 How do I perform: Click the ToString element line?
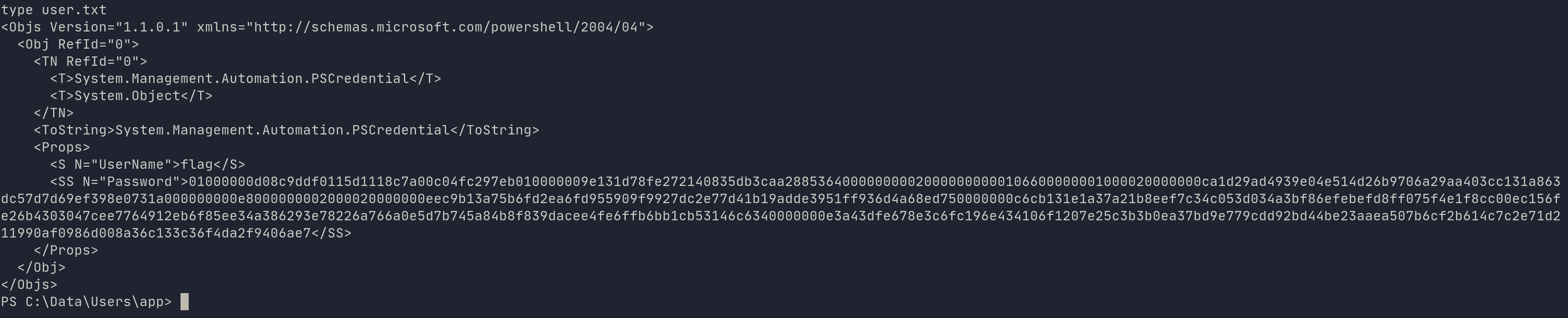click(x=286, y=130)
